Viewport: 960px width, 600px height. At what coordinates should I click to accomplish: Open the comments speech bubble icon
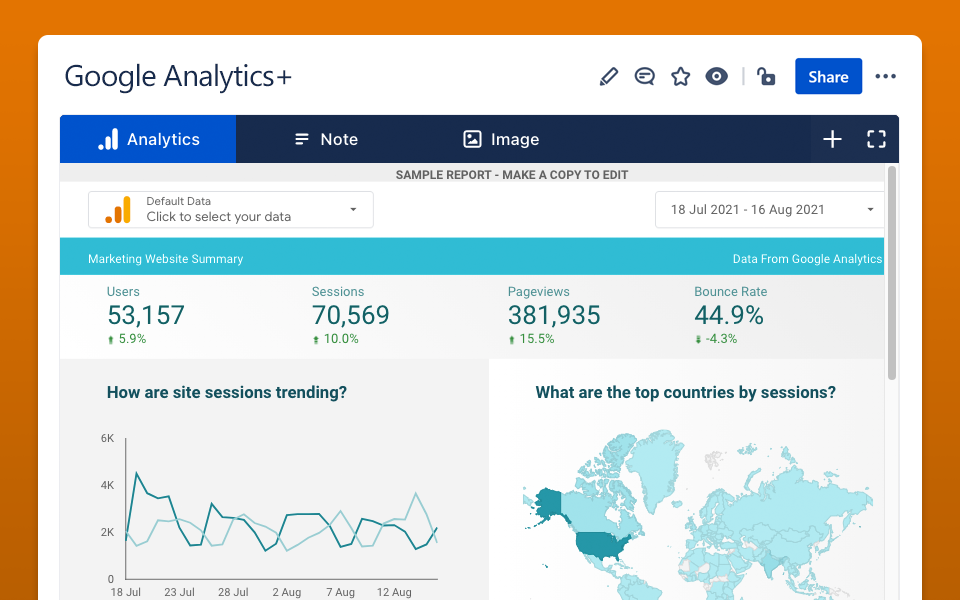pos(645,77)
